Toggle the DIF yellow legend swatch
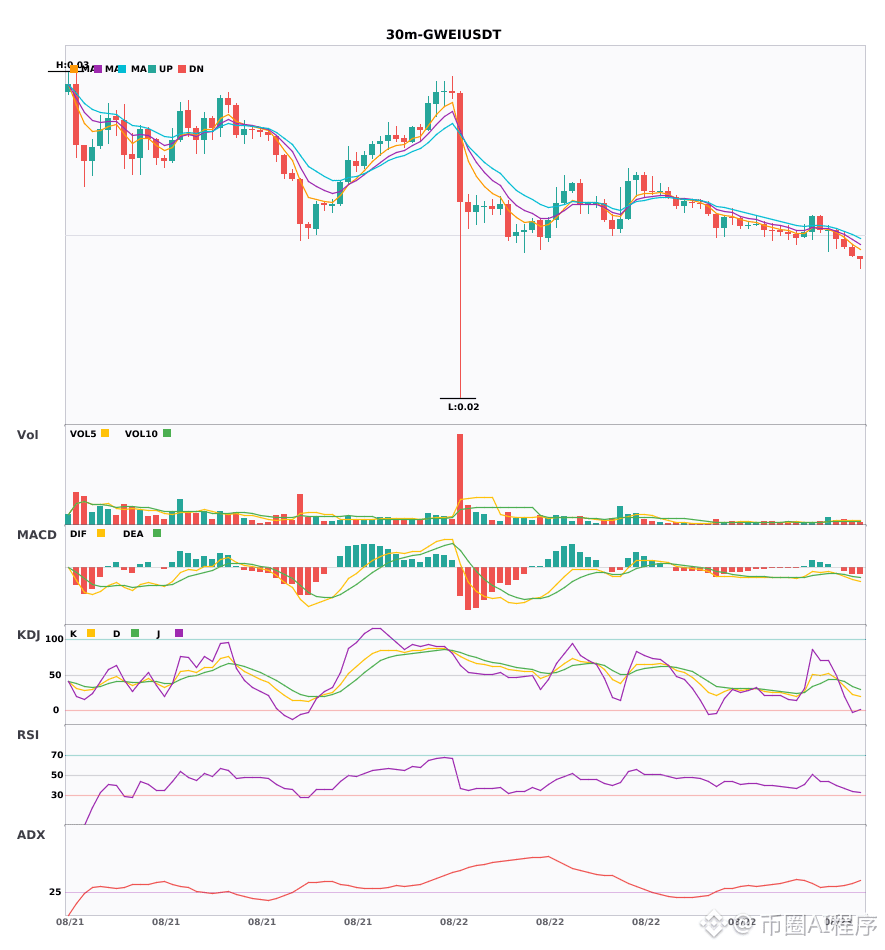Screen dimensions: 885x950 pos(101,533)
